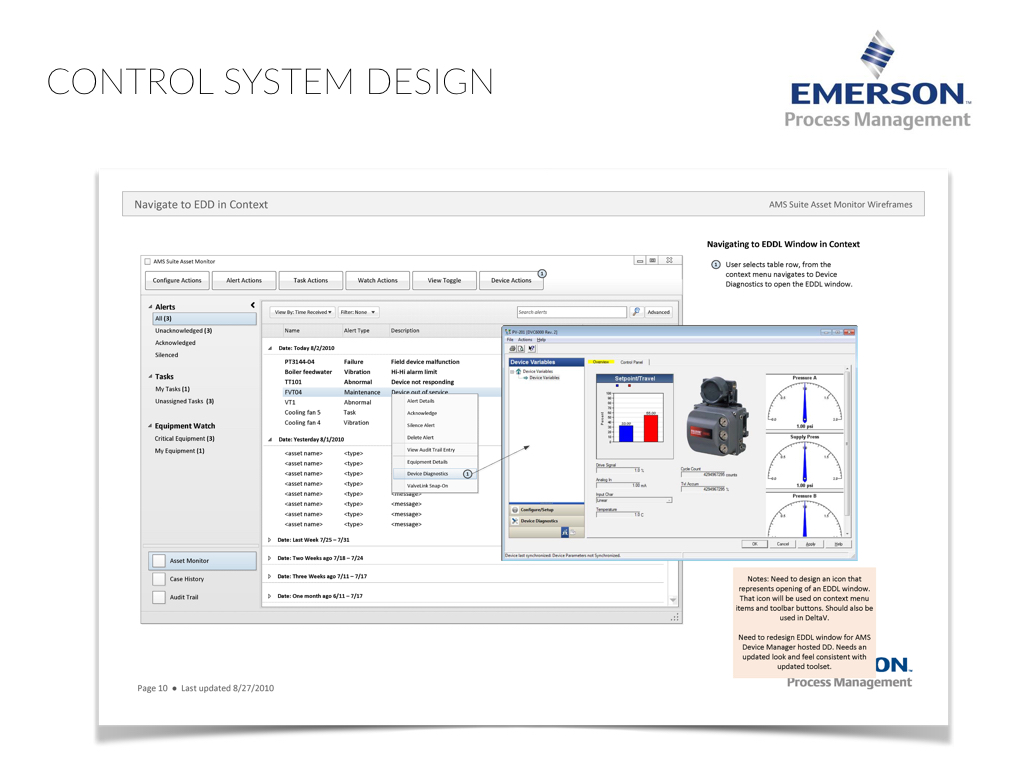Image resolution: width=1024 pixels, height=768 pixels.
Task: Expand the Date: Three Weeks ago group
Action: [270, 577]
